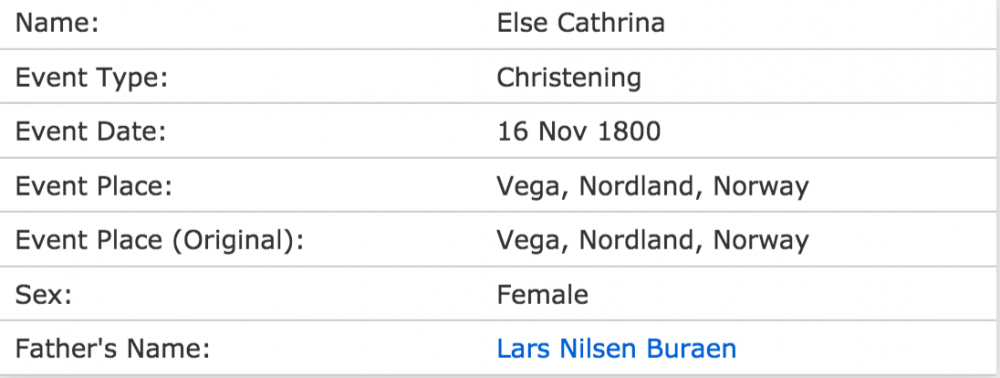The width and height of the screenshot is (1000, 378).
Task: Select the Else Cathrina name value
Action: [x=580, y=23]
